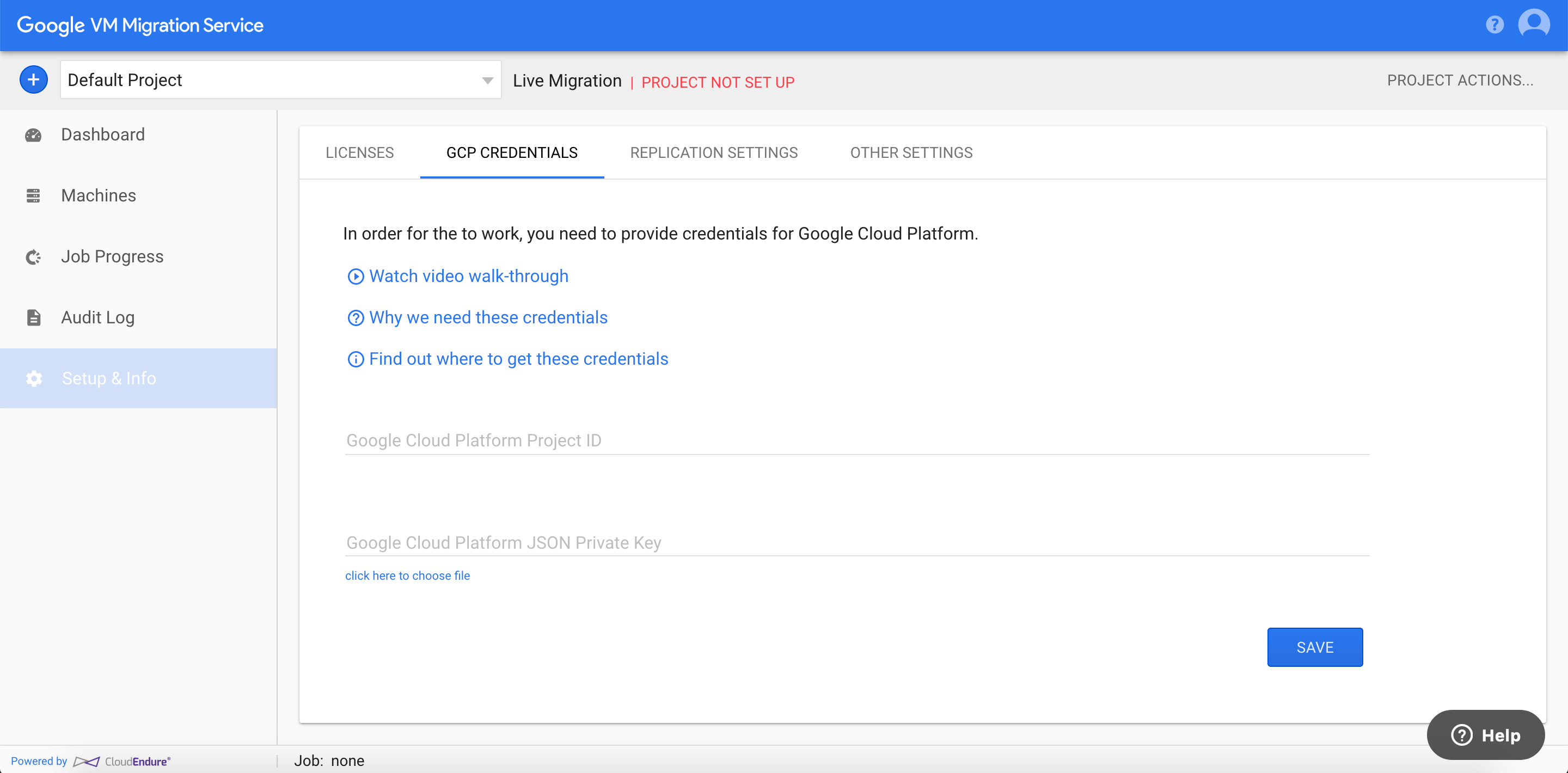1568x773 pixels.
Task: Open the header help question mark icon
Action: point(1494,25)
